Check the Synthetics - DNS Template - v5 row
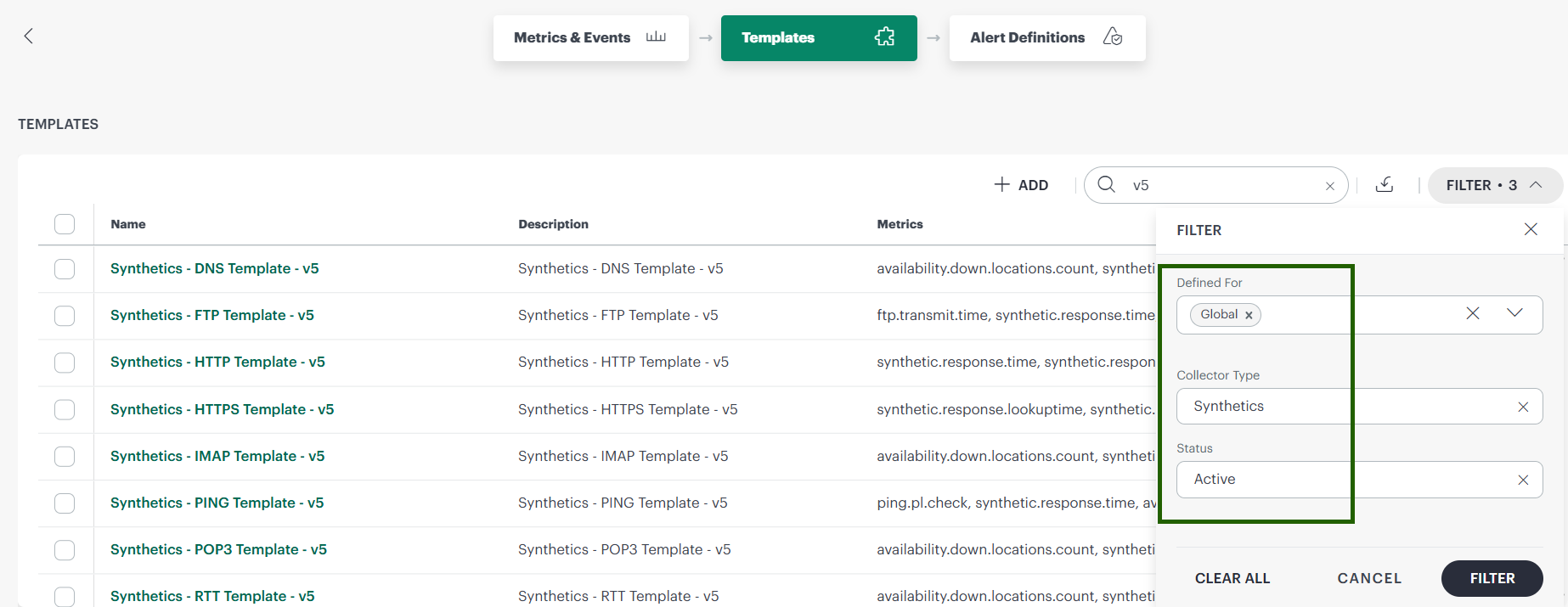 pos(65,269)
